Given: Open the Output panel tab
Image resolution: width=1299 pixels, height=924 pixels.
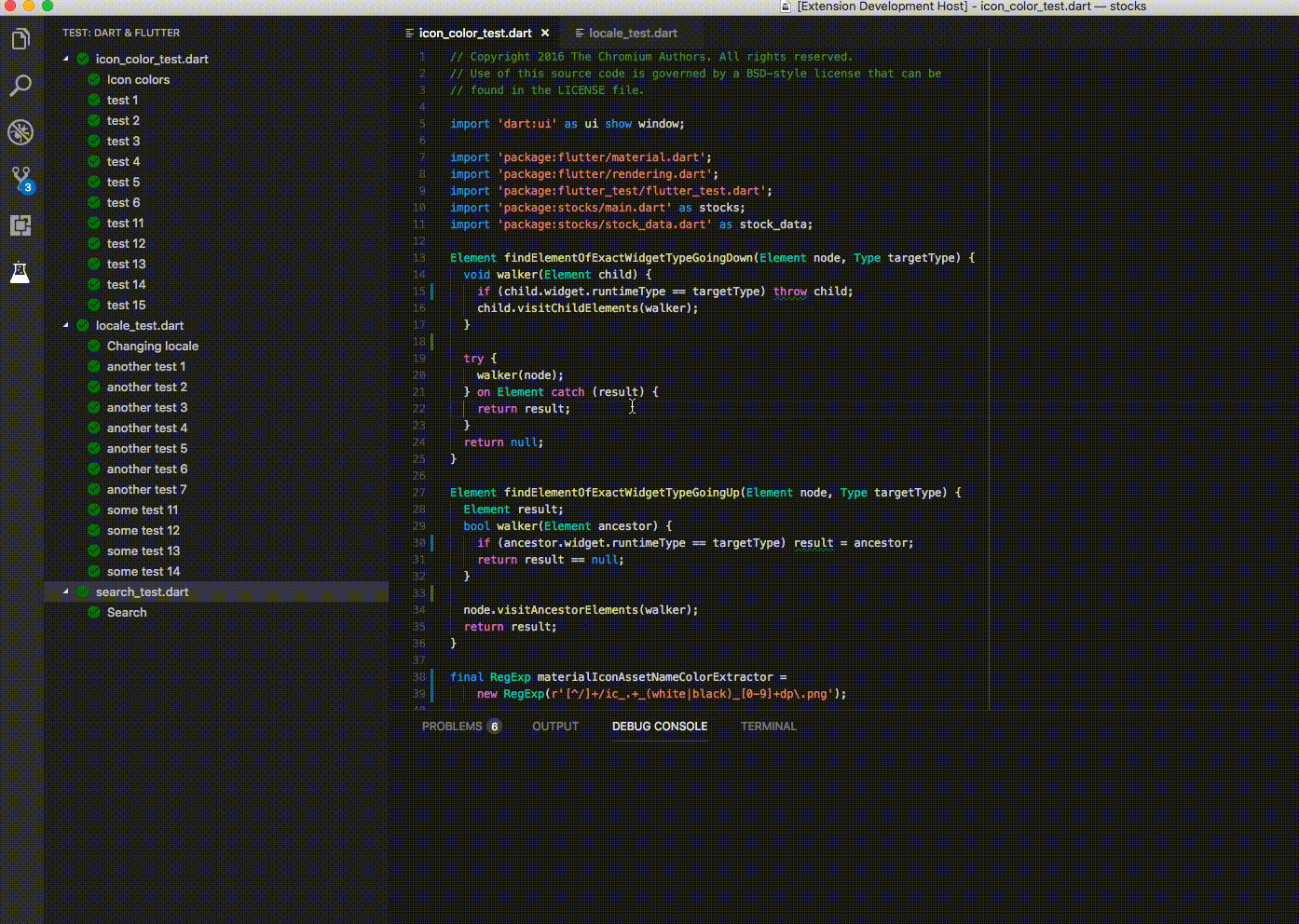Looking at the screenshot, I should (x=555, y=727).
